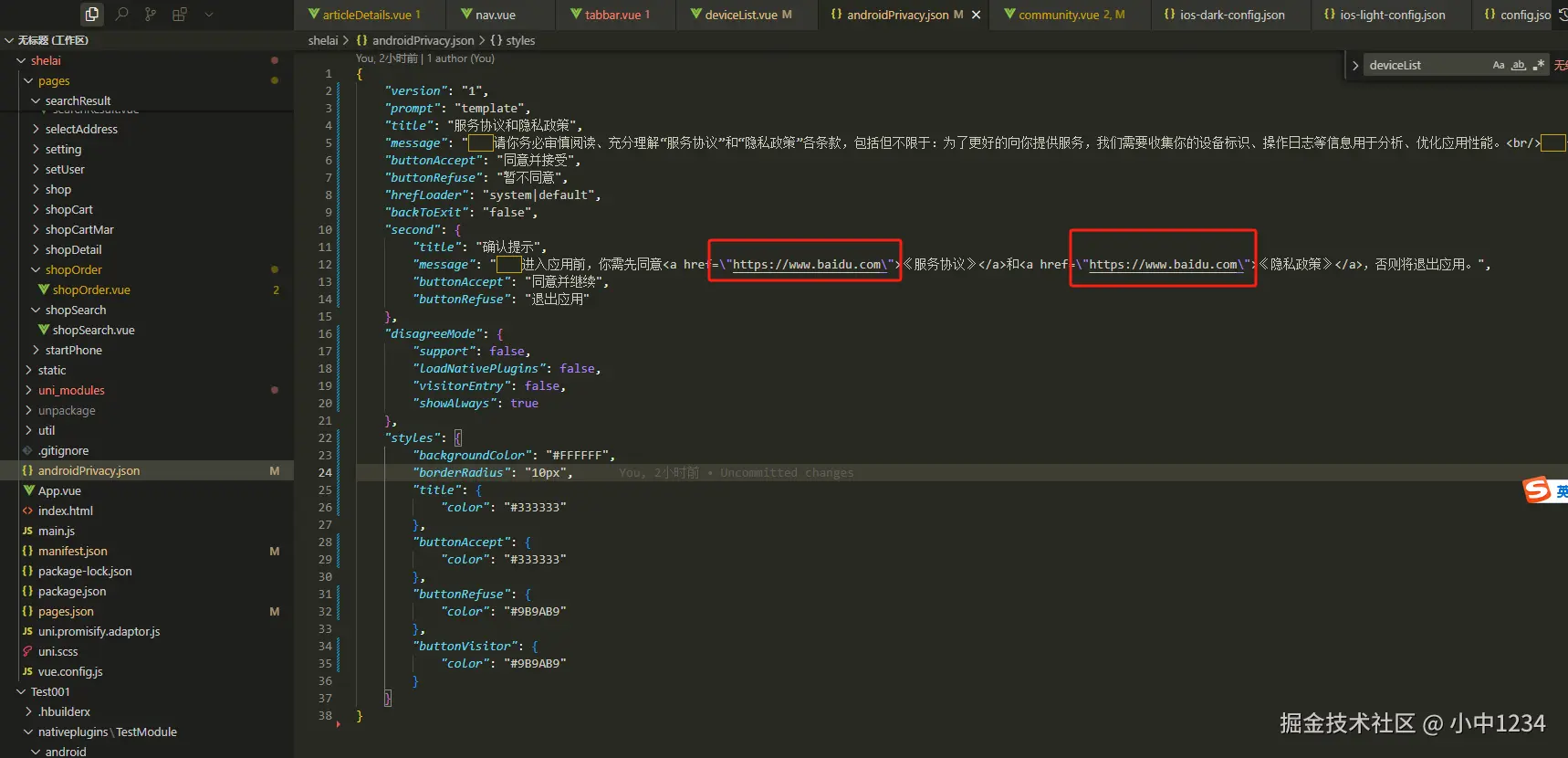This screenshot has width=1568, height=758.
Task: Switch to ios-dark-config.json tab
Action: pyautogui.click(x=1231, y=15)
